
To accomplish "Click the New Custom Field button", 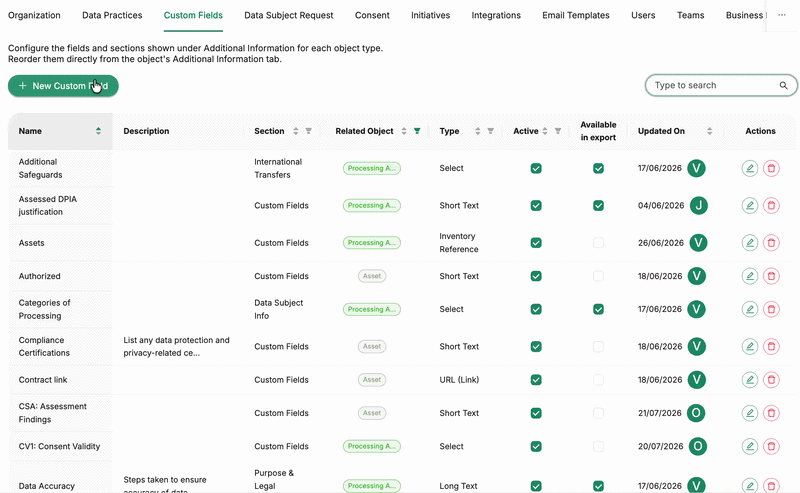I will [63, 86].
